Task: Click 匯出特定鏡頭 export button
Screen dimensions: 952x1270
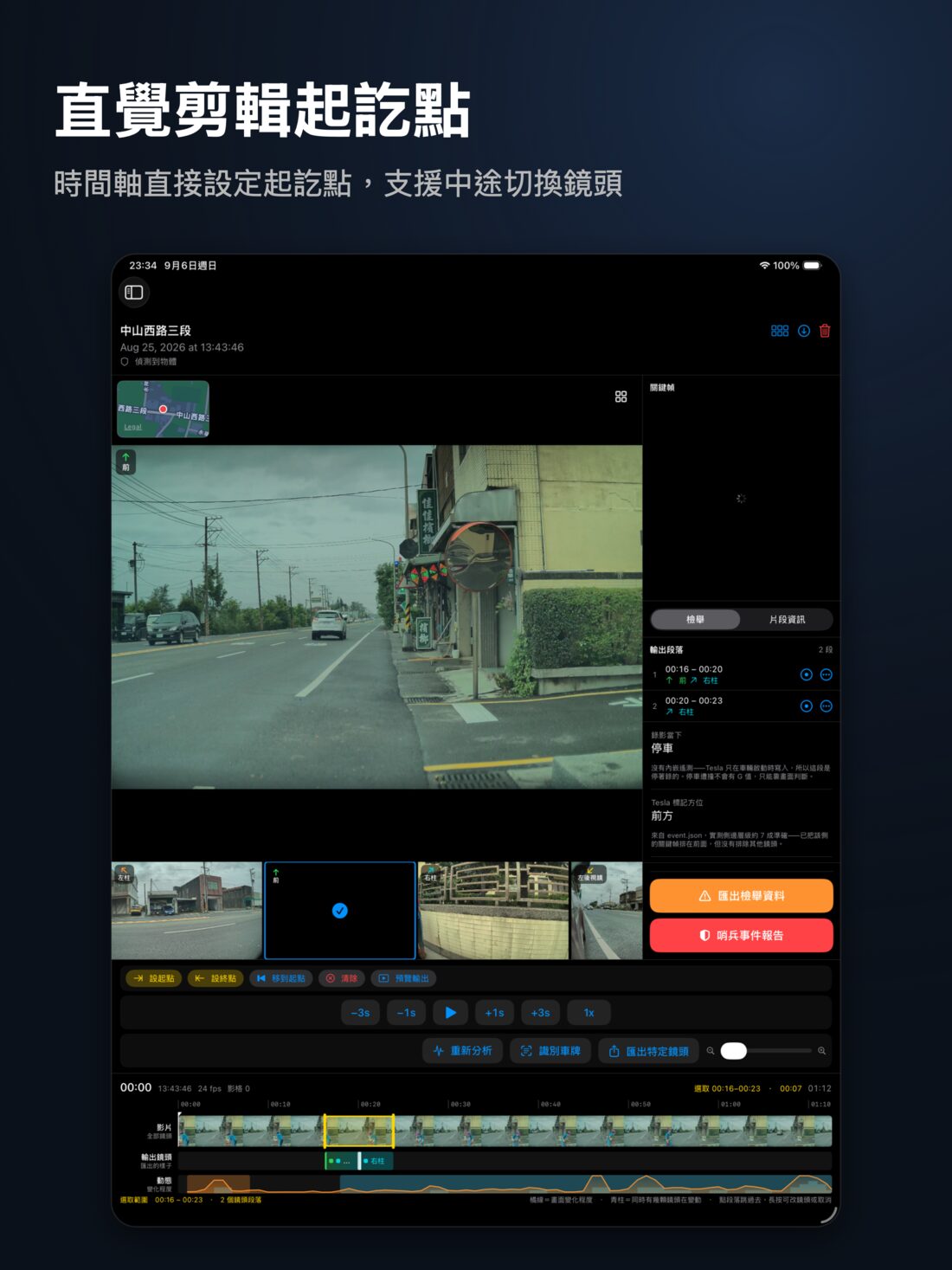Action: pos(649,1051)
